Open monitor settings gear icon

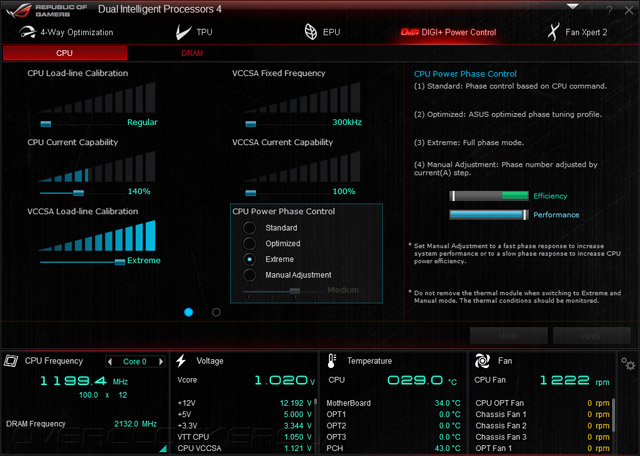(x=628, y=363)
